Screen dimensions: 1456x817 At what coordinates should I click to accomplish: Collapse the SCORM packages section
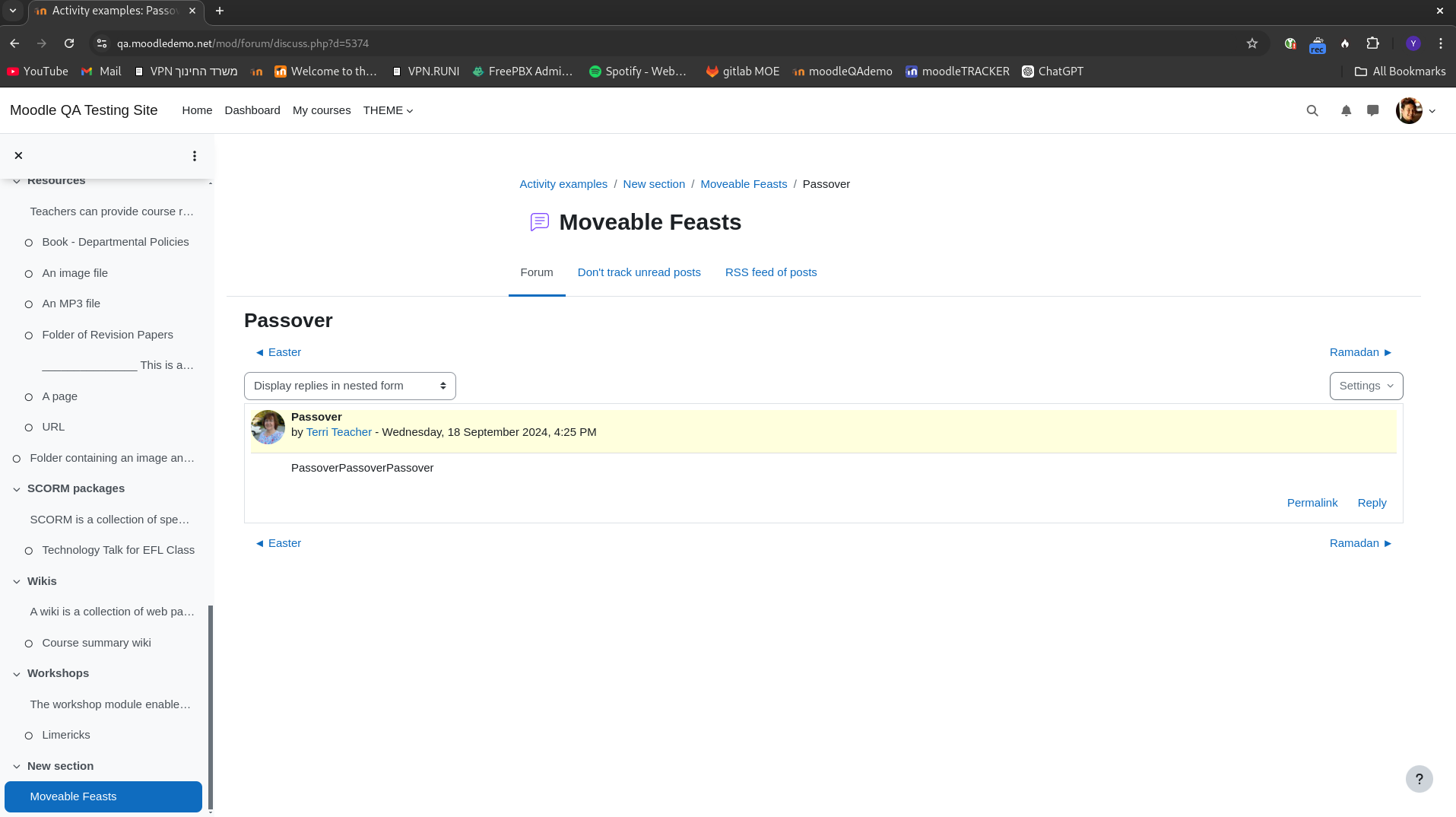point(17,489)
